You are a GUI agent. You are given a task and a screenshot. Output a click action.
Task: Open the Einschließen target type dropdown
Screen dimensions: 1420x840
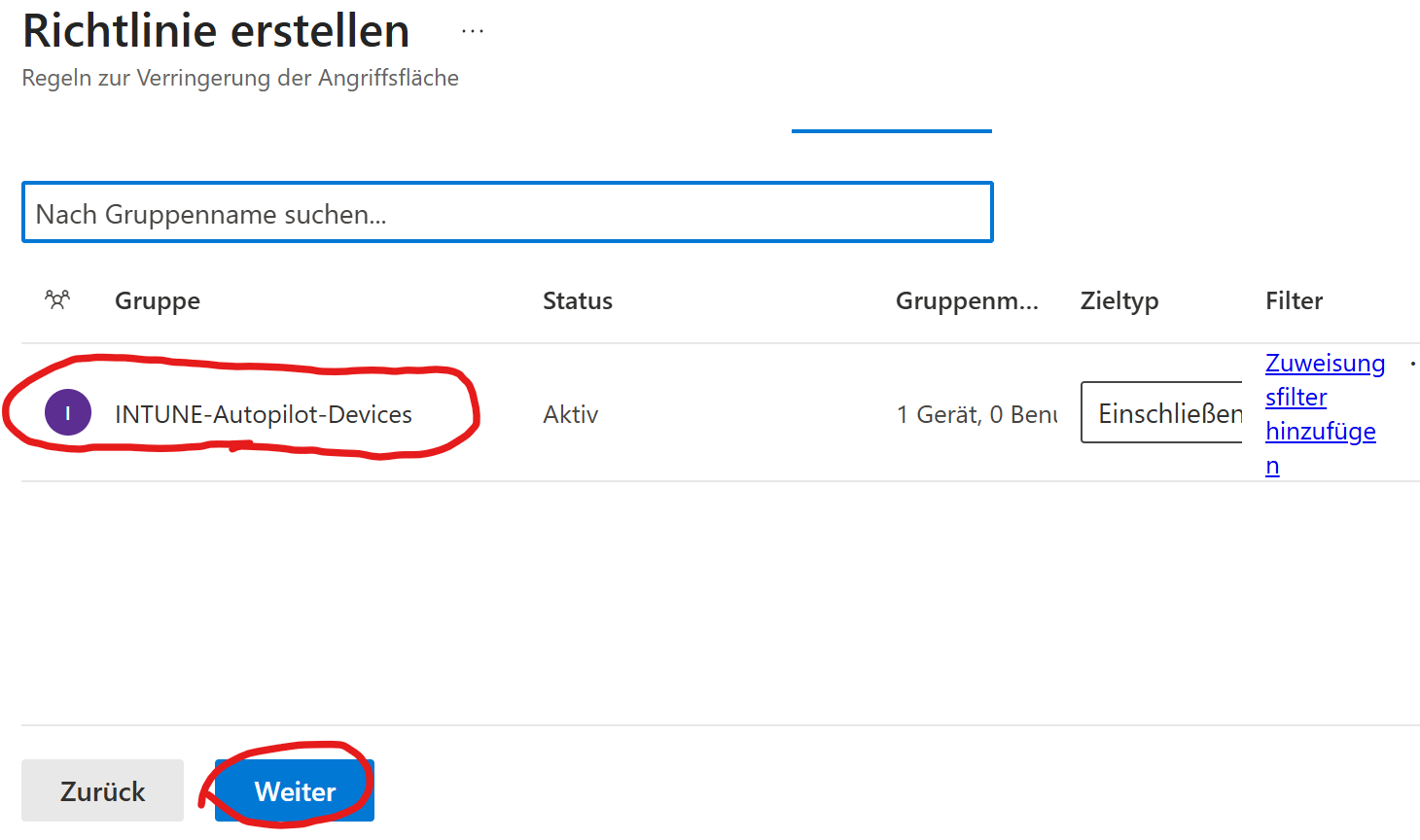[x=1162, y=413]
